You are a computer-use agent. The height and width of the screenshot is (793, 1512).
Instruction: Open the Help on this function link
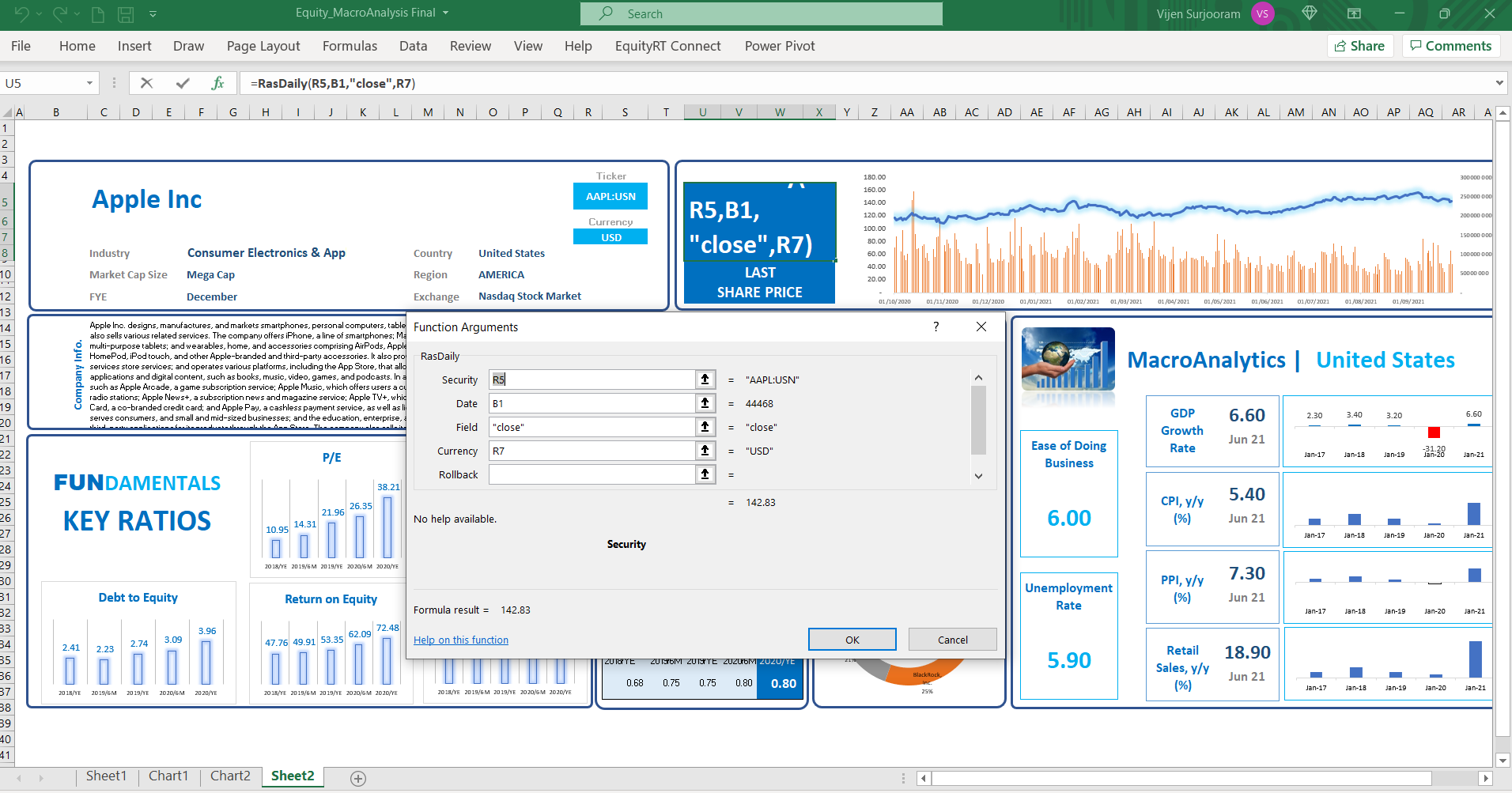pyautogui.click(x=461, y=640)
